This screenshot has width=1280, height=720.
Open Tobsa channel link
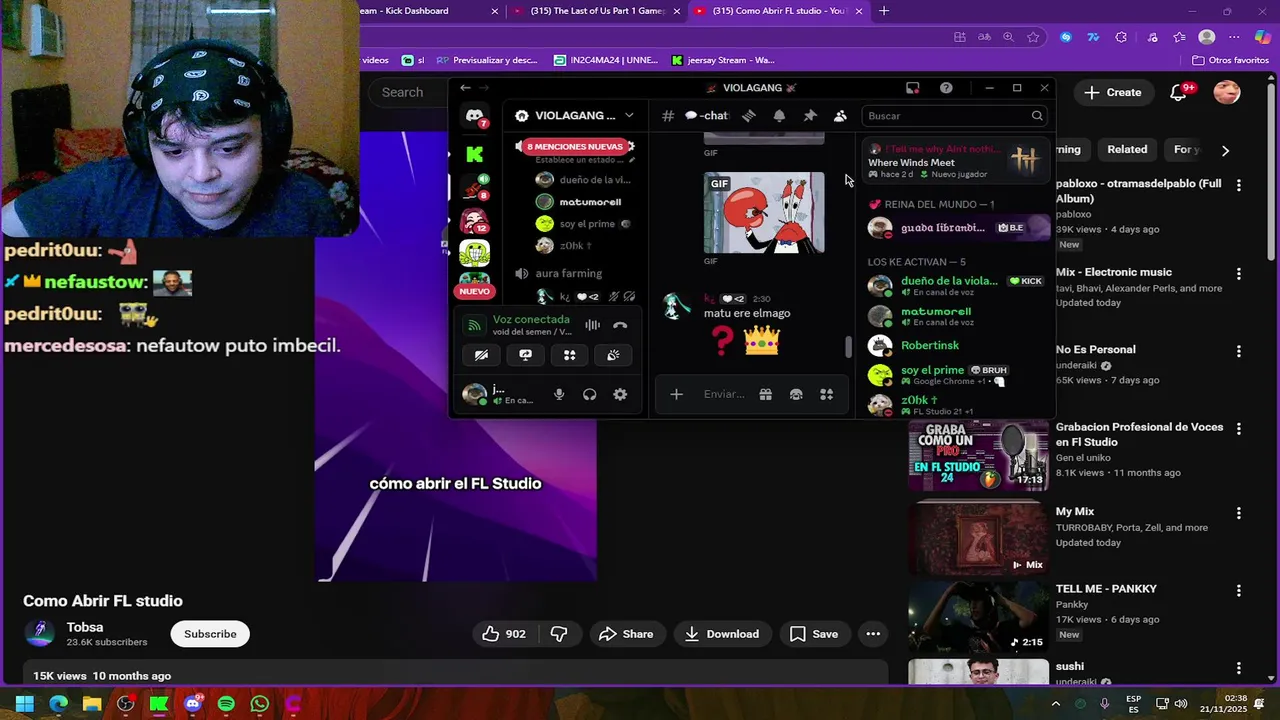pyautogui.click(x=85, y=627)
